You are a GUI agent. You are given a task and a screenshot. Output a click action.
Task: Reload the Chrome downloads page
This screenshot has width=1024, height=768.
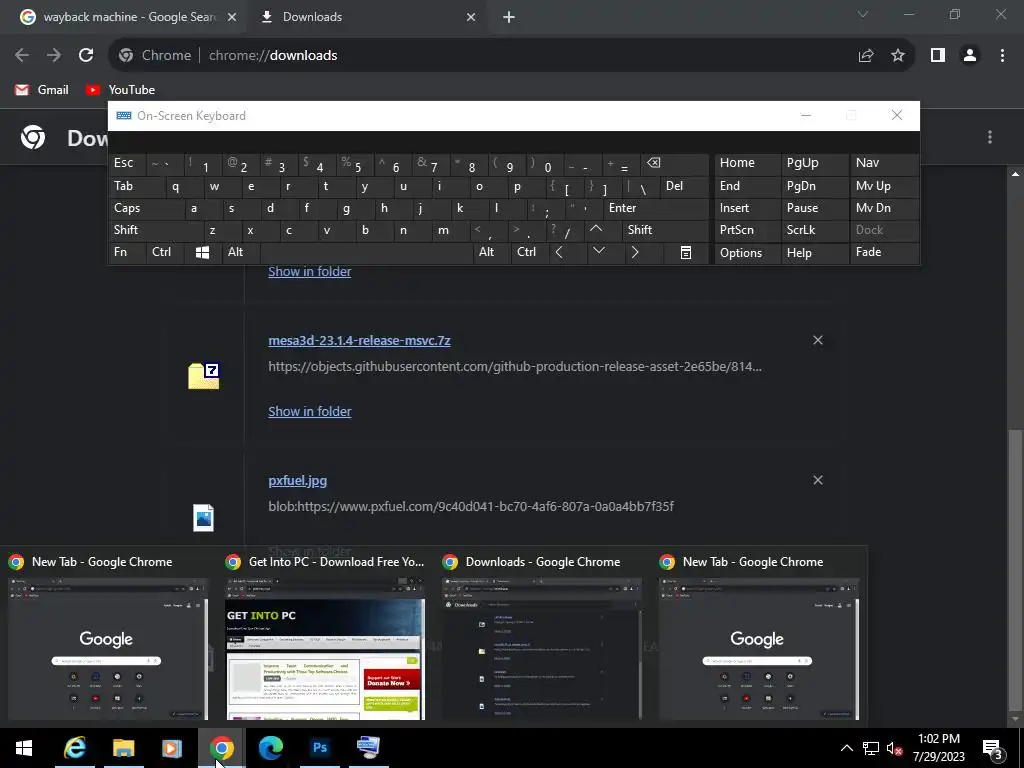point(86,56)
